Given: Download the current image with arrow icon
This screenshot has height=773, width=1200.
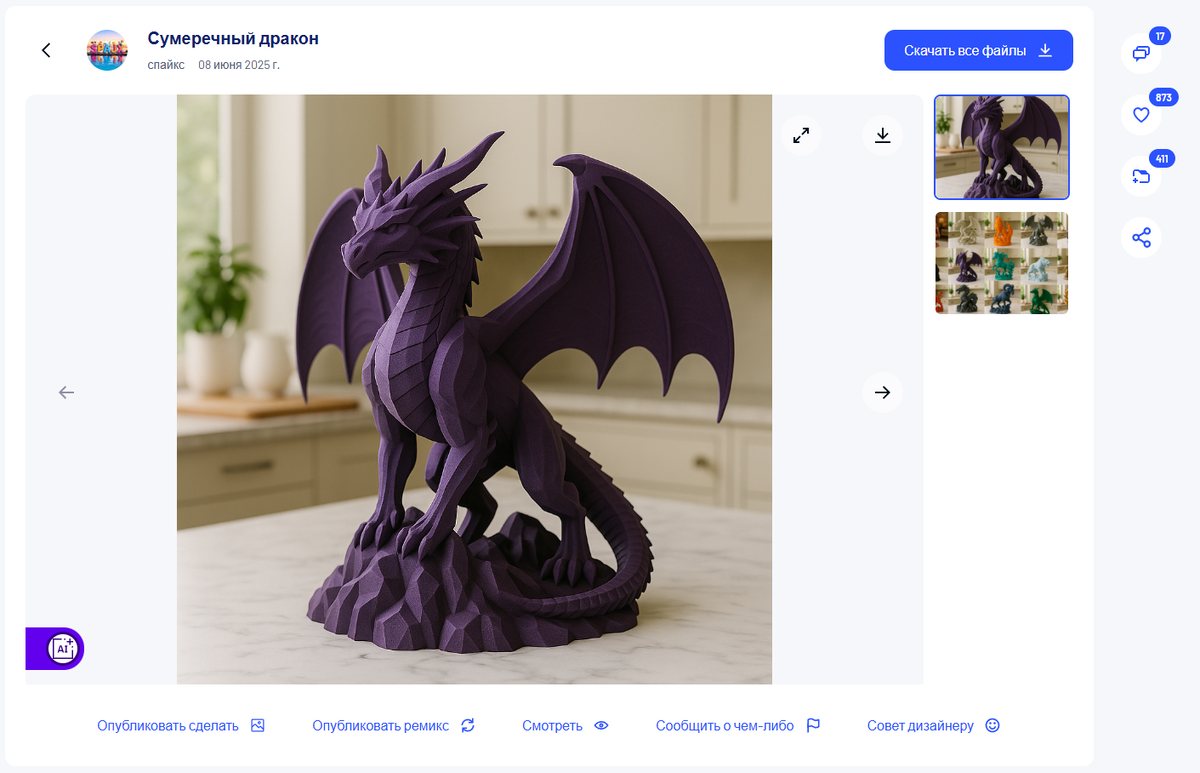Looking at the screenshot, I should [882, 135].
